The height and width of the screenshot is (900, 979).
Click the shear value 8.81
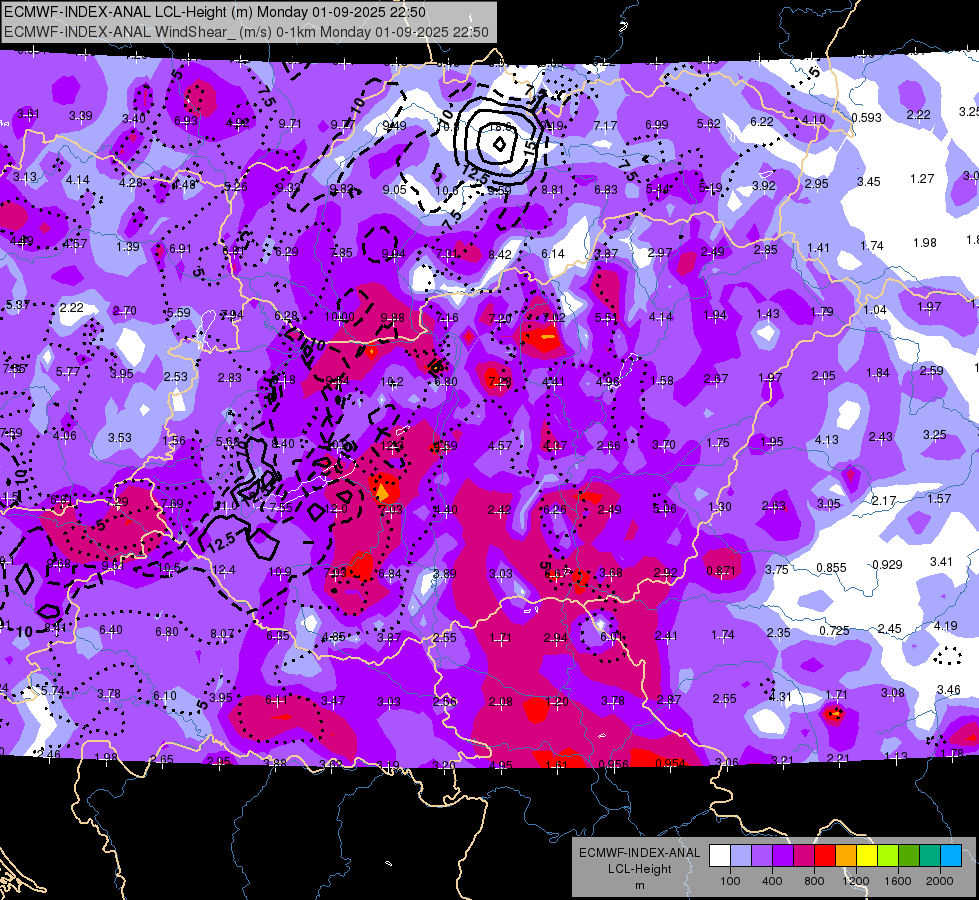tap(553, 190)
